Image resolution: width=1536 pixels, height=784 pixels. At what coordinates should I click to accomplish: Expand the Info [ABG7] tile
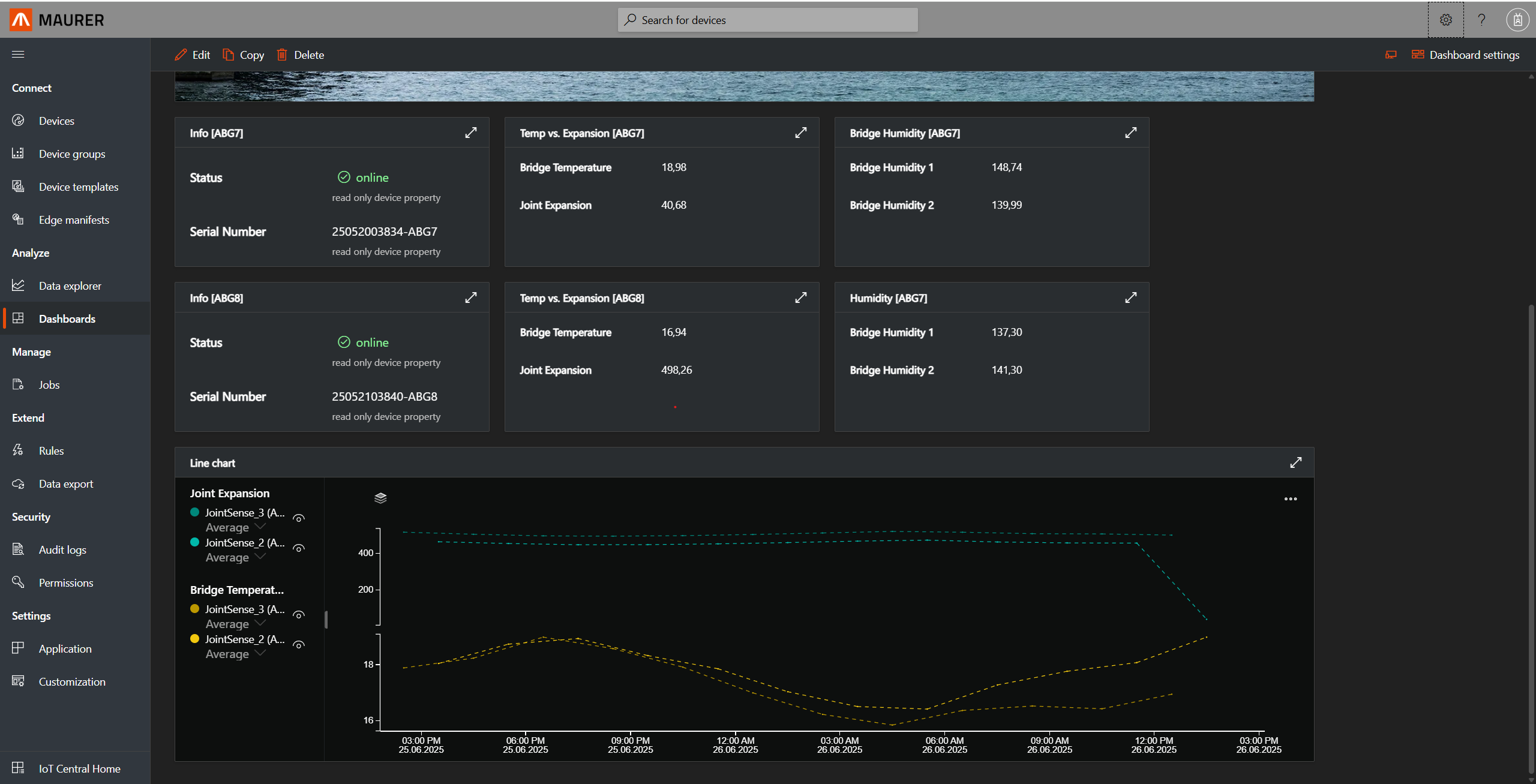pyautogui.click(x=471, y=133)
